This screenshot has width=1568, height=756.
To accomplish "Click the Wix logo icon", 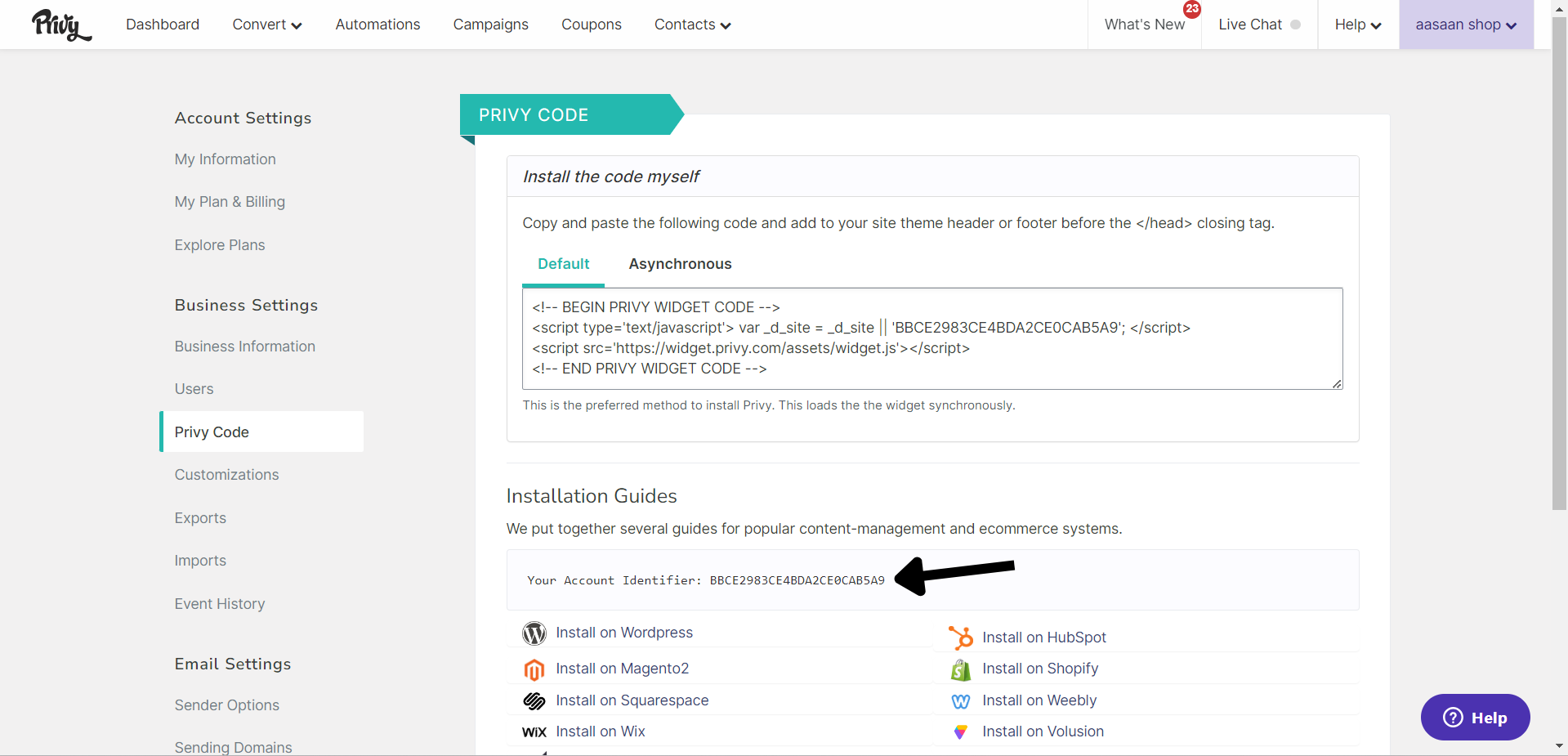I will [x=534, y=732].
